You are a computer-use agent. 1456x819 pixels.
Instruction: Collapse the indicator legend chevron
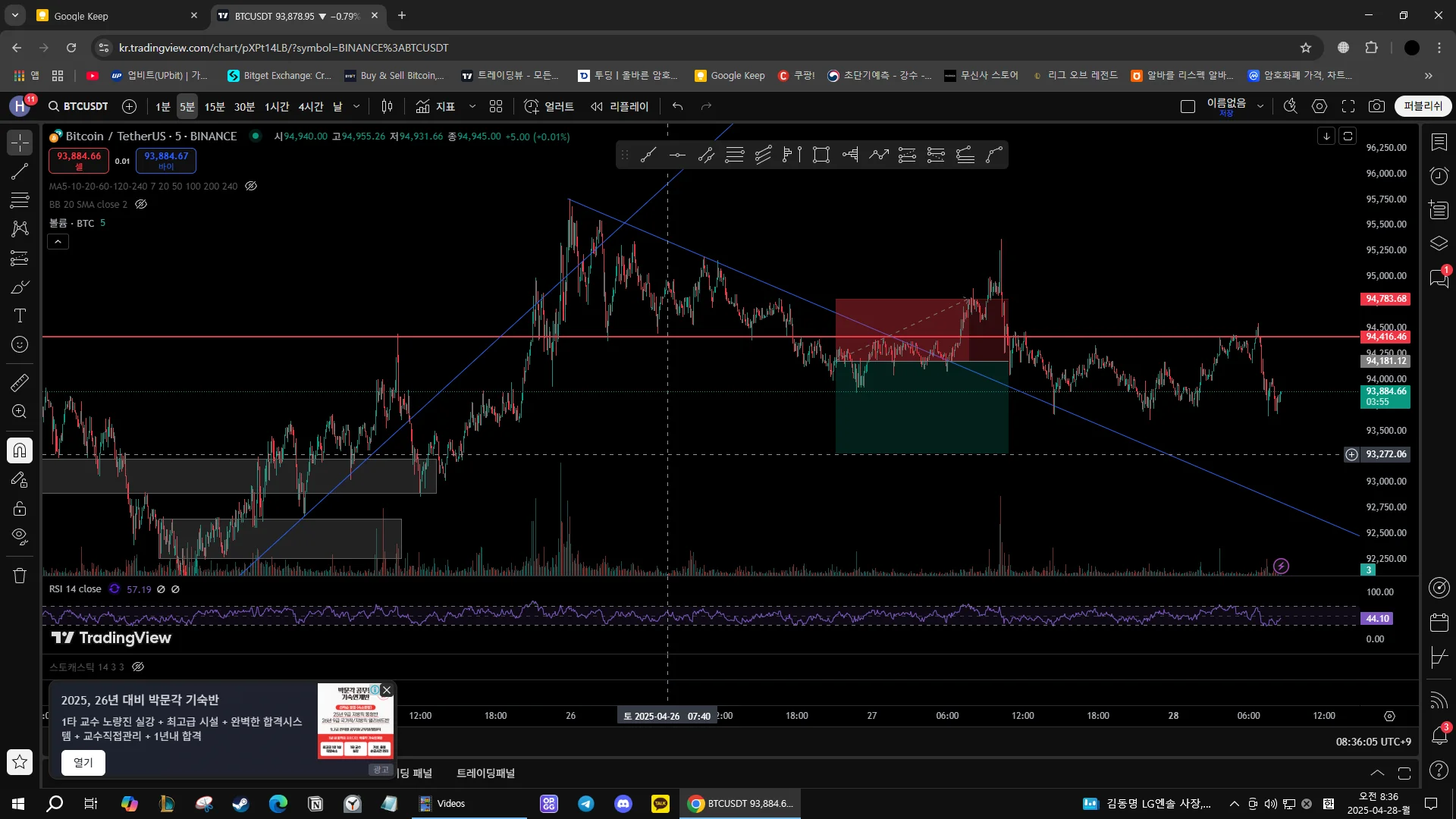(x=58, y=242)
